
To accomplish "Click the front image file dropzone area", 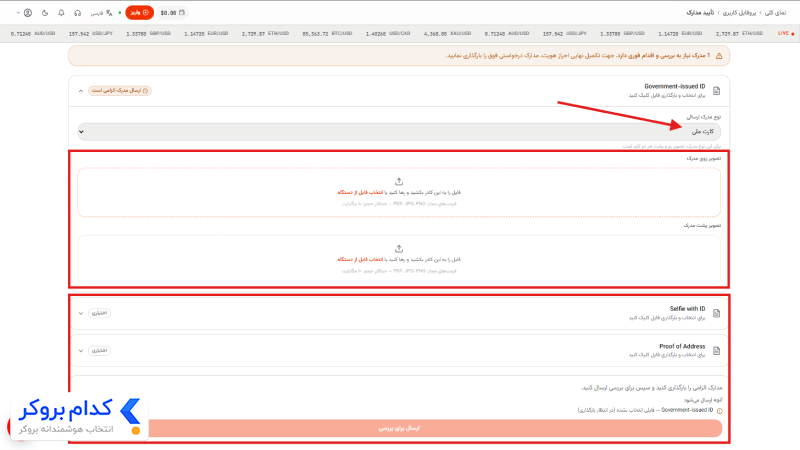I will [x=399, y=192].
